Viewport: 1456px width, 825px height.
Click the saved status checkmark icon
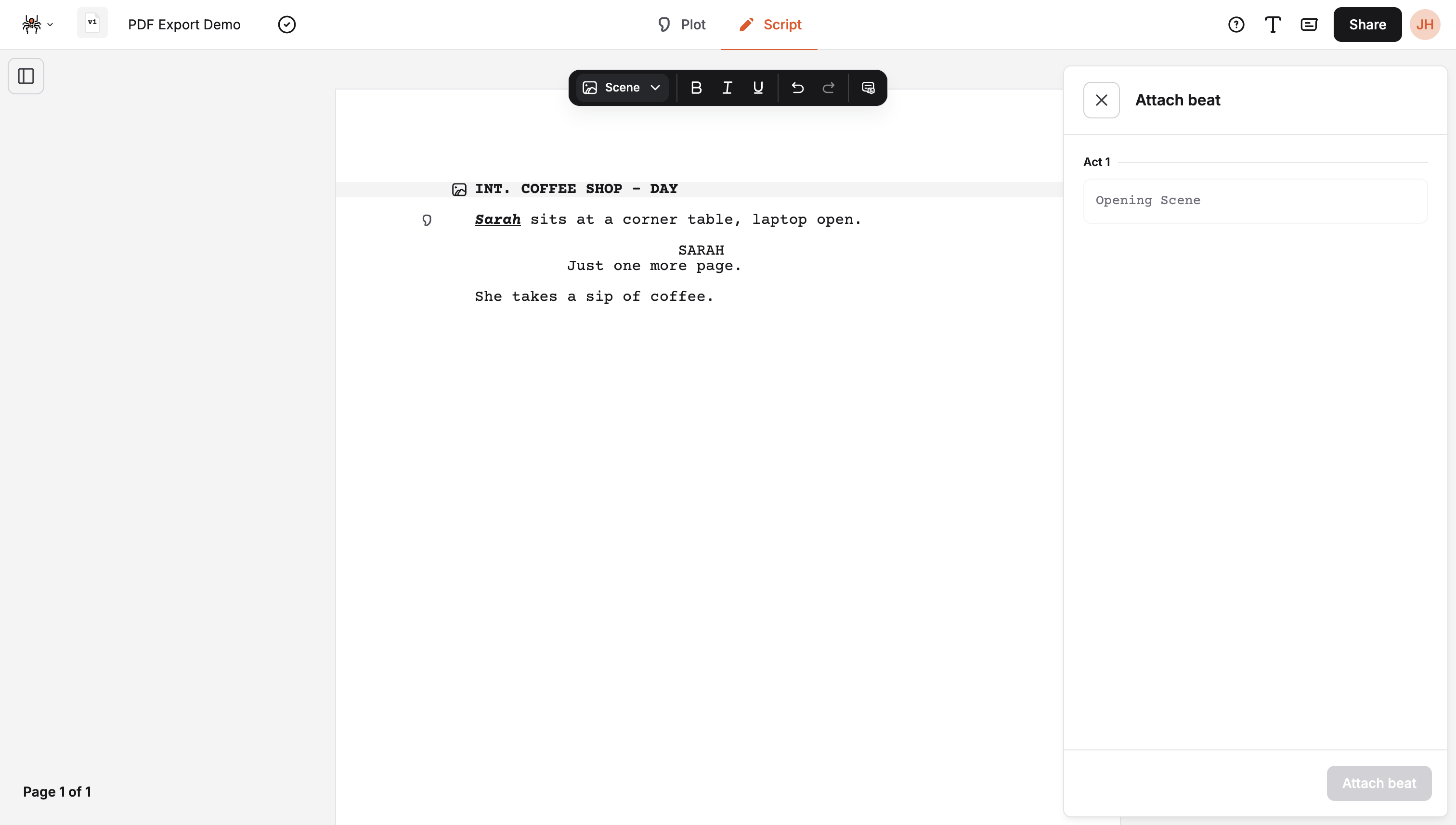coord(287,25)
